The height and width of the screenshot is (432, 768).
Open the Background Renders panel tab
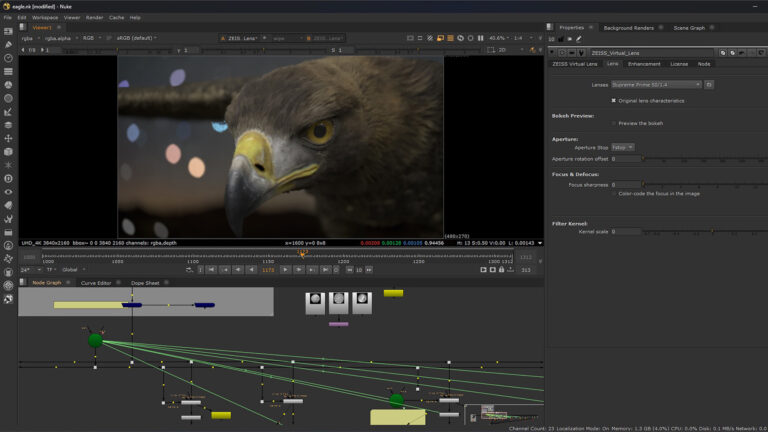pyautogui.click(x=629, y=27)
